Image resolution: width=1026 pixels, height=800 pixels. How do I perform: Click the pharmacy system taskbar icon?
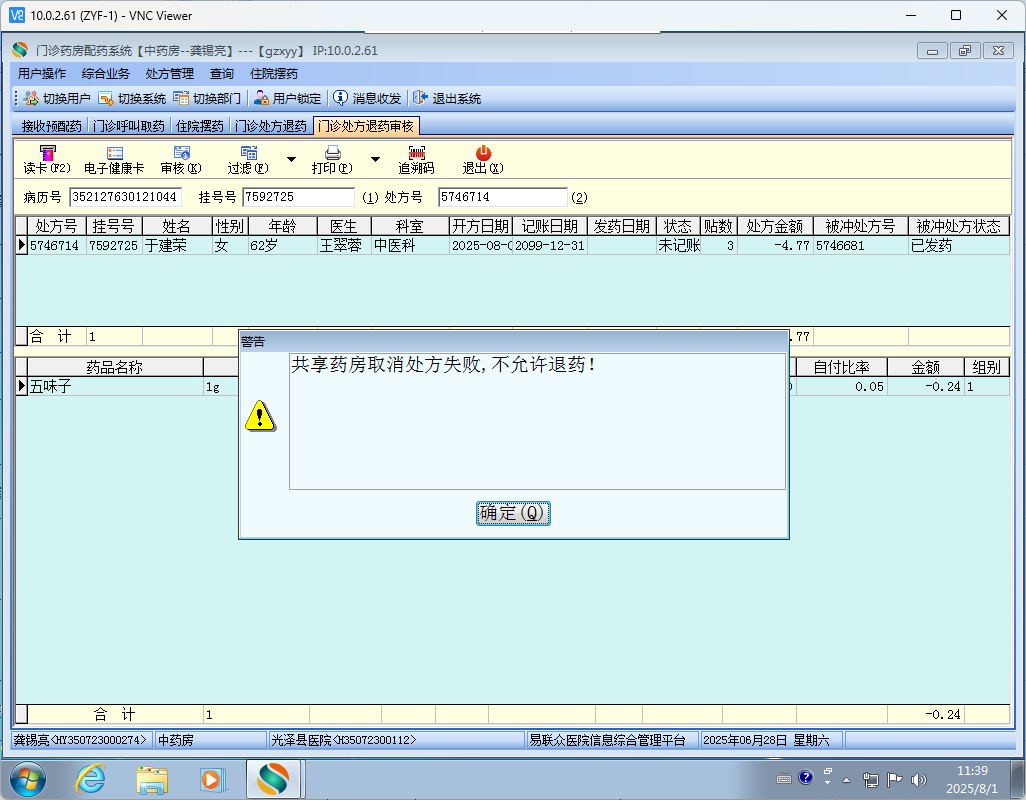click(x=274, y=780)
